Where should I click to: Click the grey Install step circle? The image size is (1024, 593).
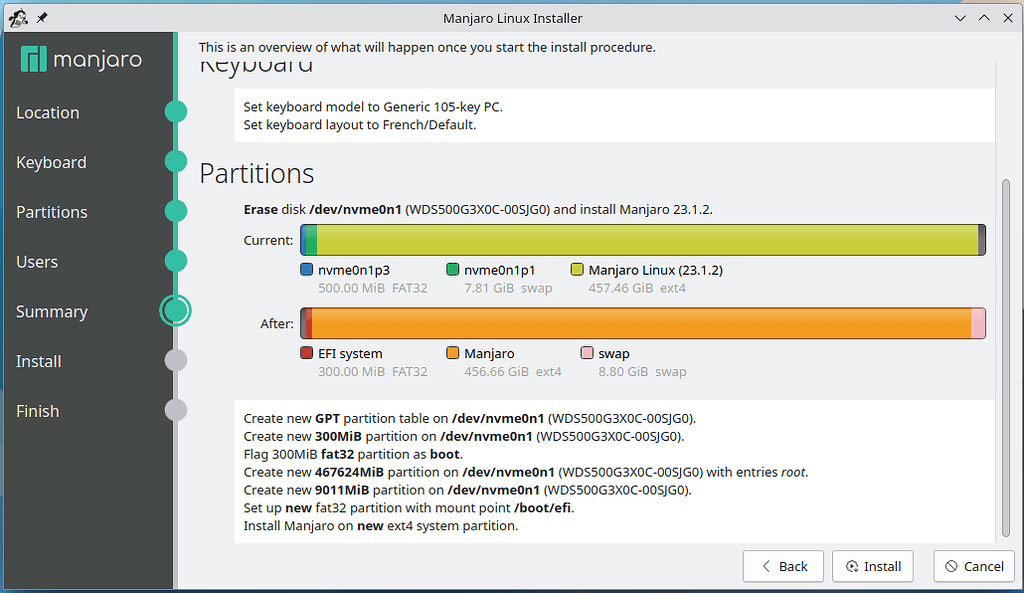pyautogui.click(x=176, y=361)
